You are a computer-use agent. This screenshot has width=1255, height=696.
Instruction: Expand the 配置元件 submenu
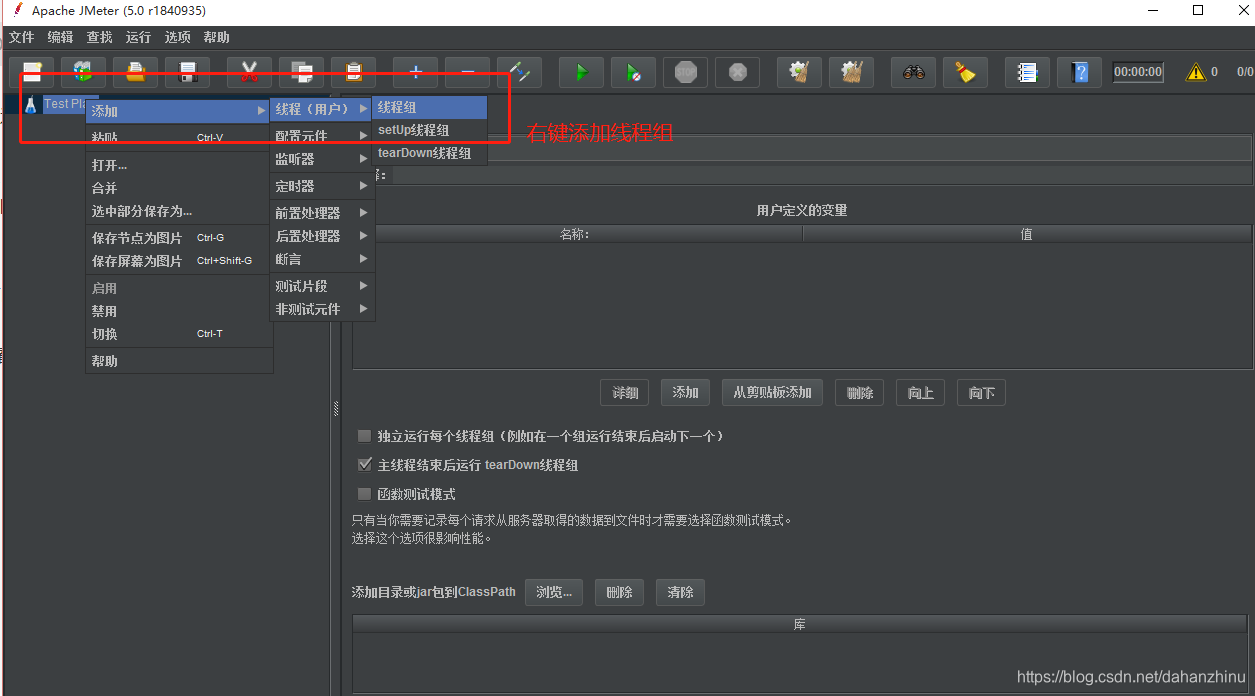coord(321,135)
